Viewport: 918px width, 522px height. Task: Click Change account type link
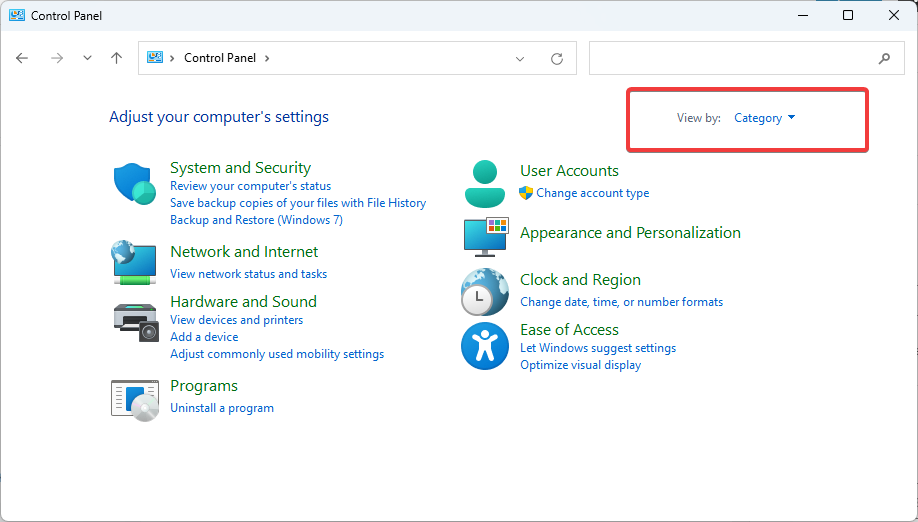pyautogui.click(x=592, y=193)
